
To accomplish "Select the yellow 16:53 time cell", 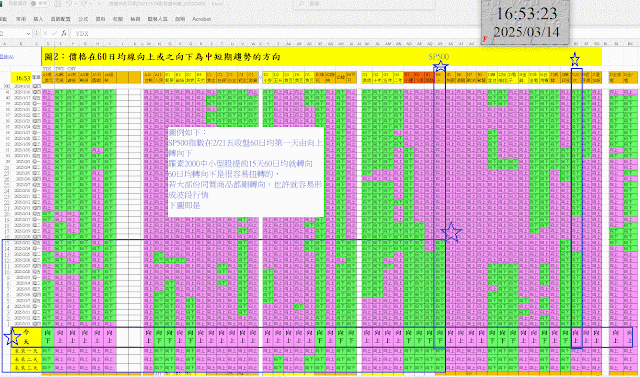I will click(x=21, y=78).
